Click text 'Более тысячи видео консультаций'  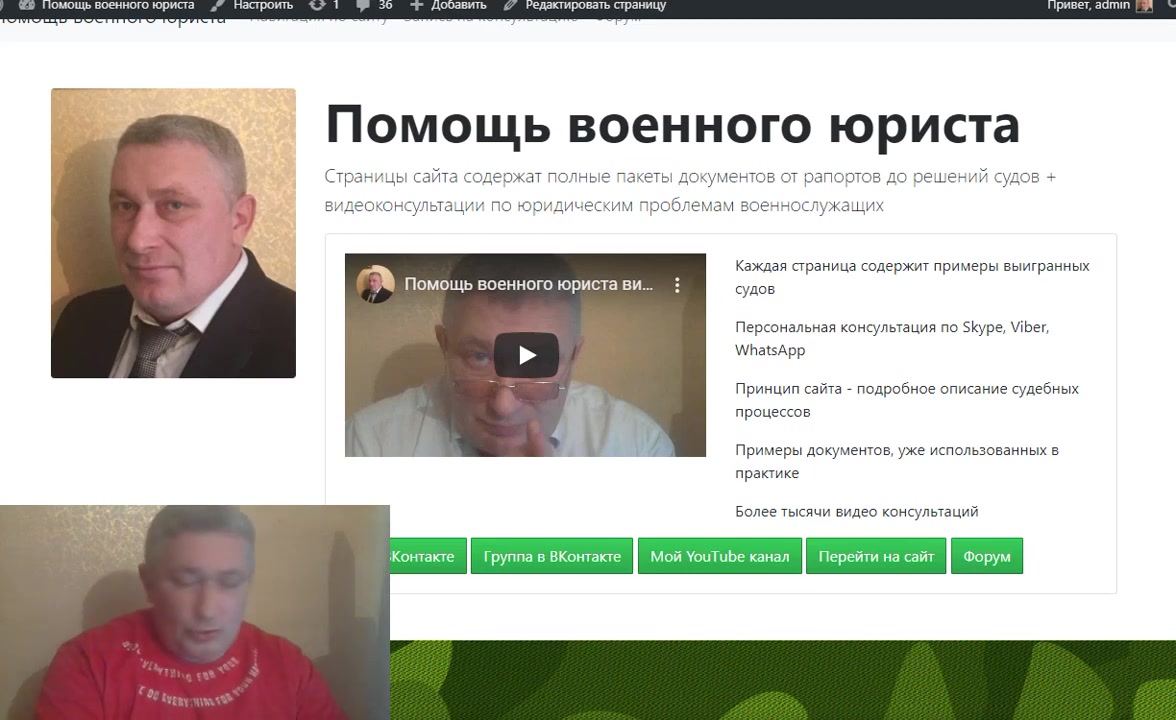point(856,512)
